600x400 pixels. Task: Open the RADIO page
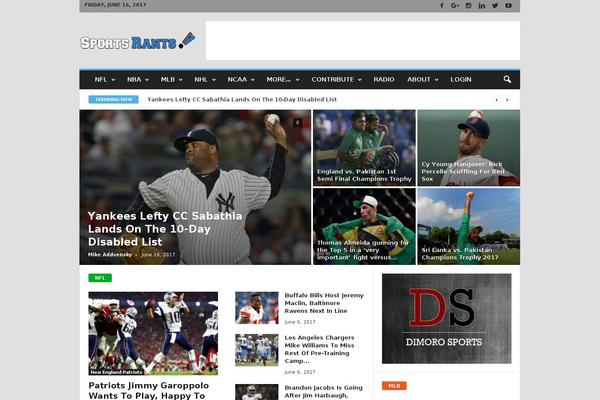point(384,80)
